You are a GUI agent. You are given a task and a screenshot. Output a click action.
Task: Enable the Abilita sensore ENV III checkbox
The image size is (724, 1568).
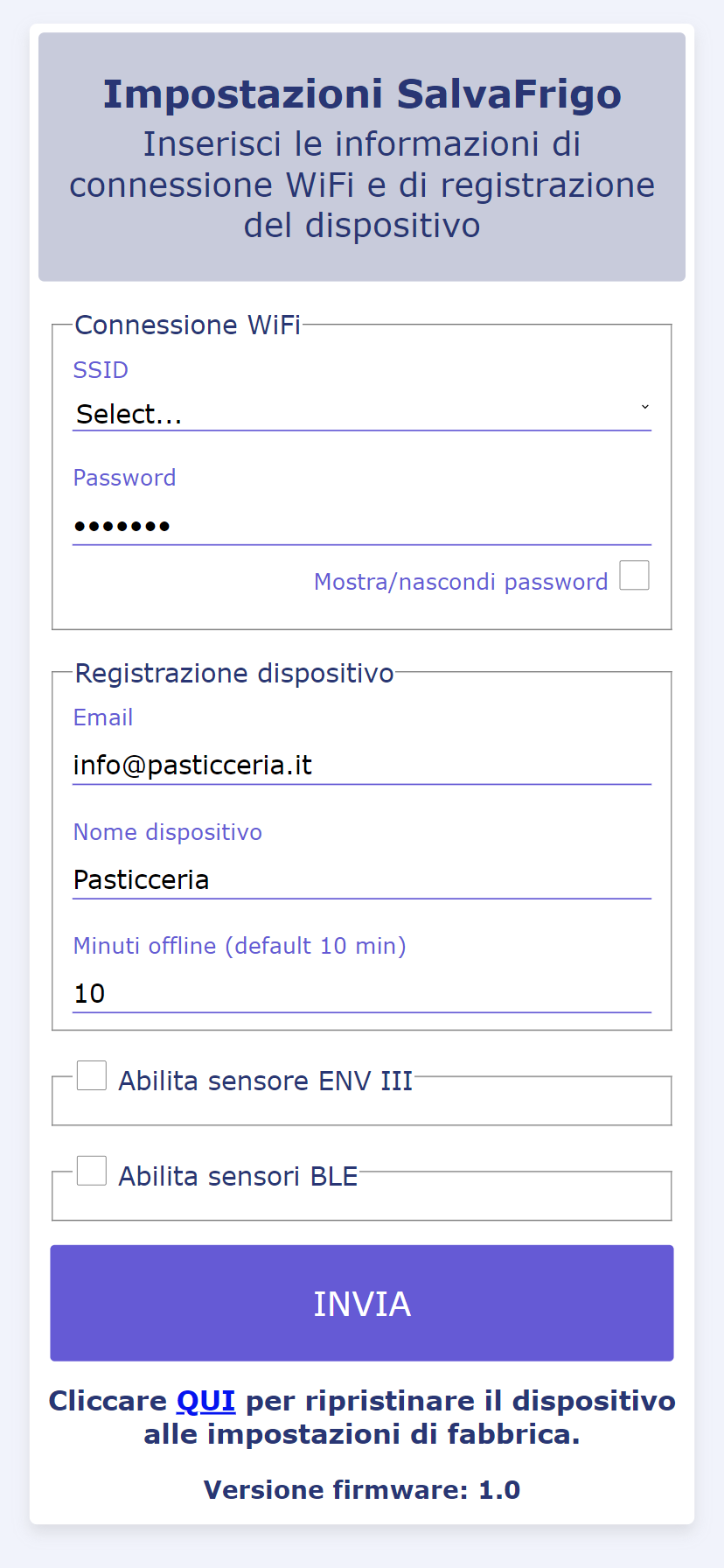point(92,1075)
